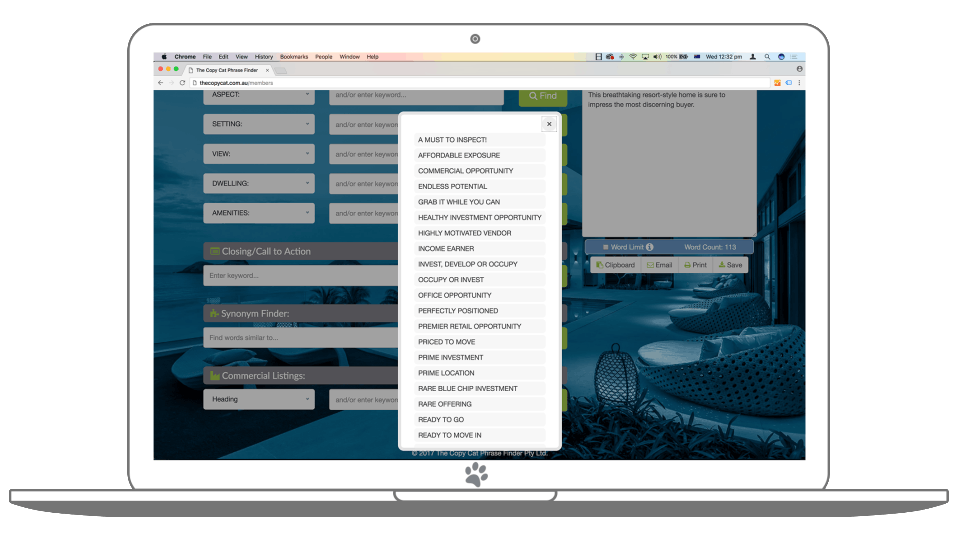960x551 pixels.
Task: Open the Help menu
Action: 373,57
